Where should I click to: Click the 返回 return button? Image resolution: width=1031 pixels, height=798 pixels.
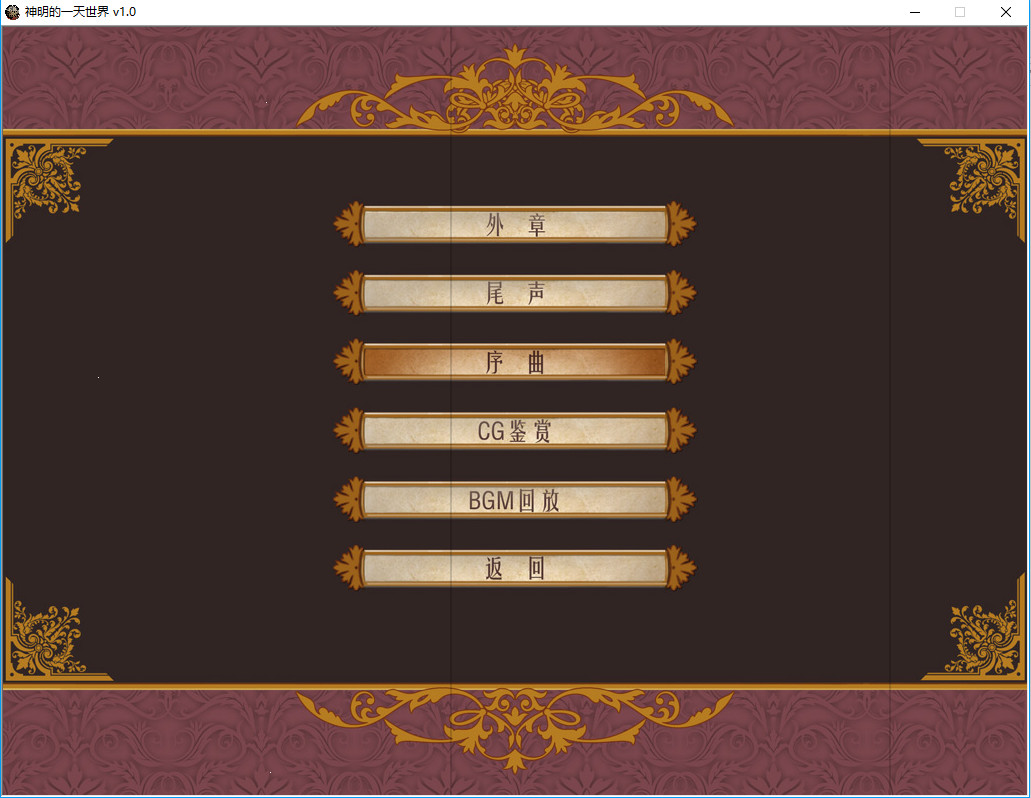515,568
